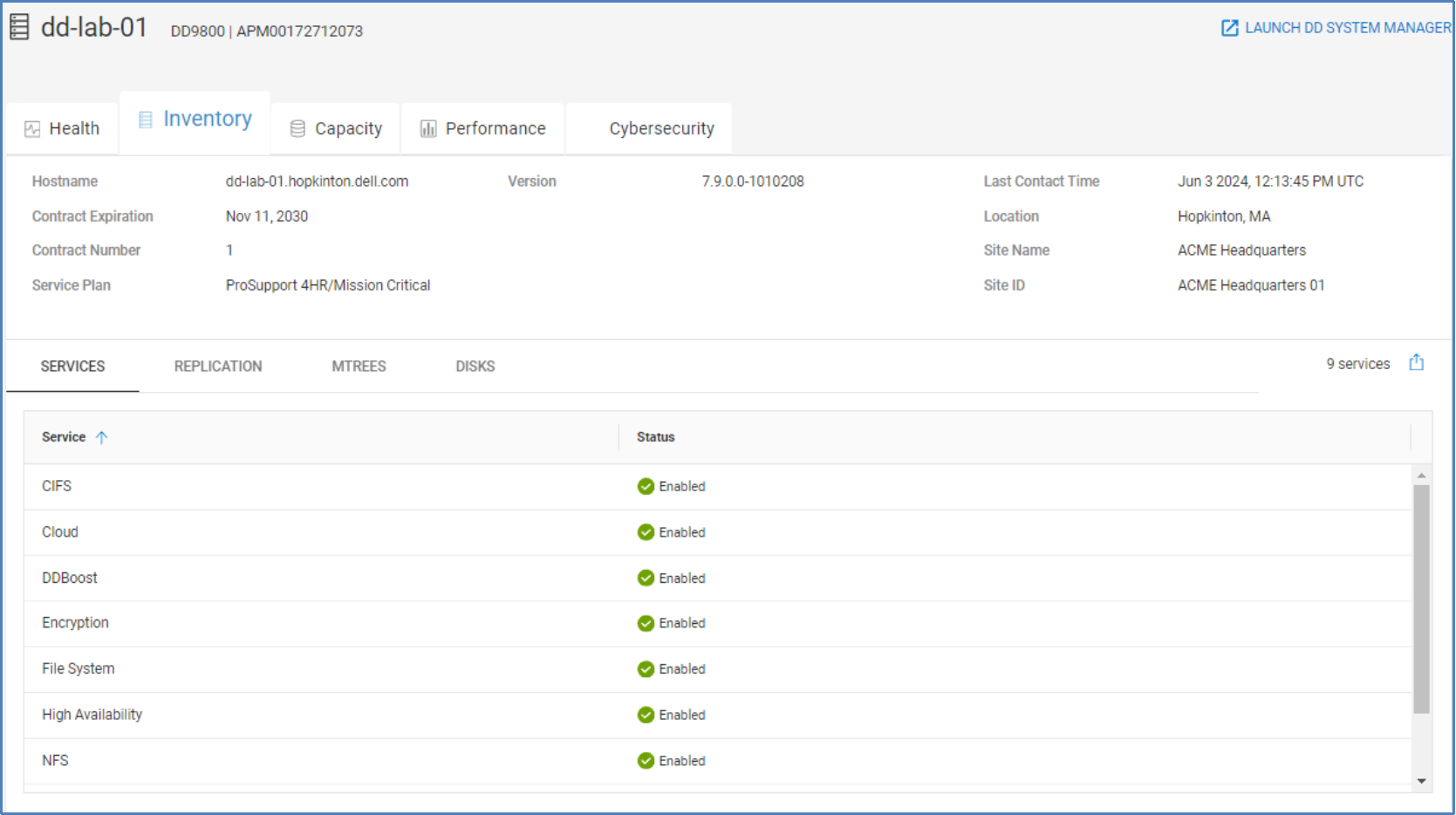
Task: Click the Capacity tab database icon
Action: [297, 129]
